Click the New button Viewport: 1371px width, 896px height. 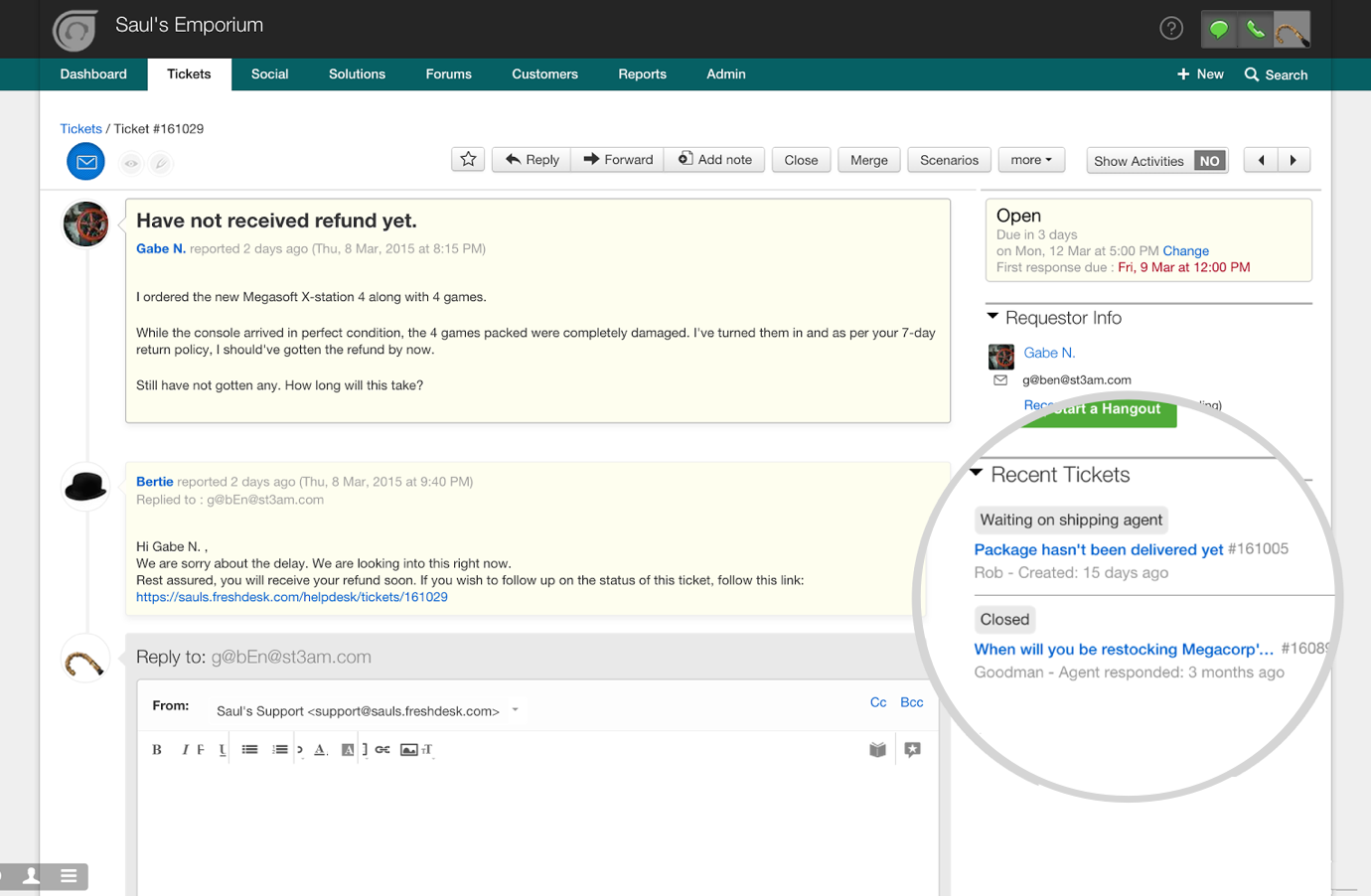pos(1200,75)
